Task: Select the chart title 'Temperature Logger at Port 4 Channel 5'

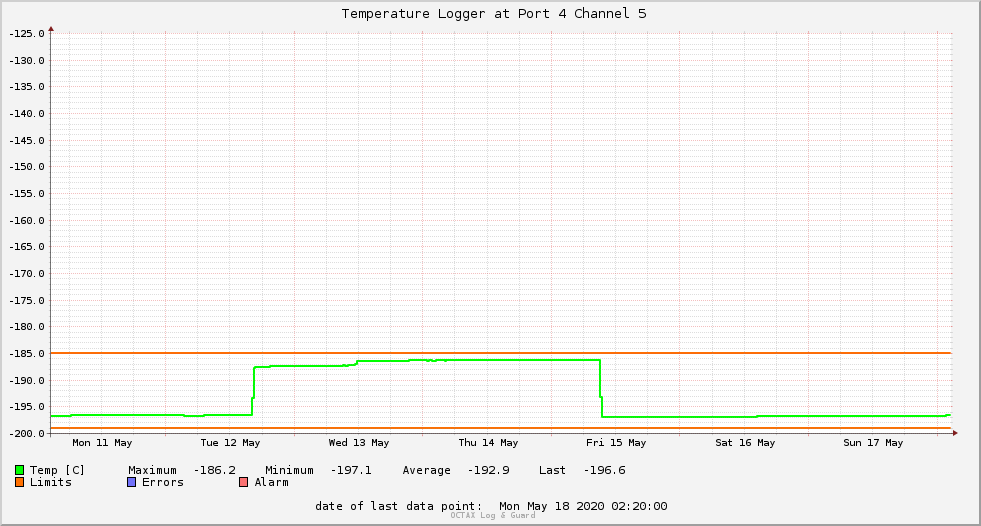Action: pos(494,14)
